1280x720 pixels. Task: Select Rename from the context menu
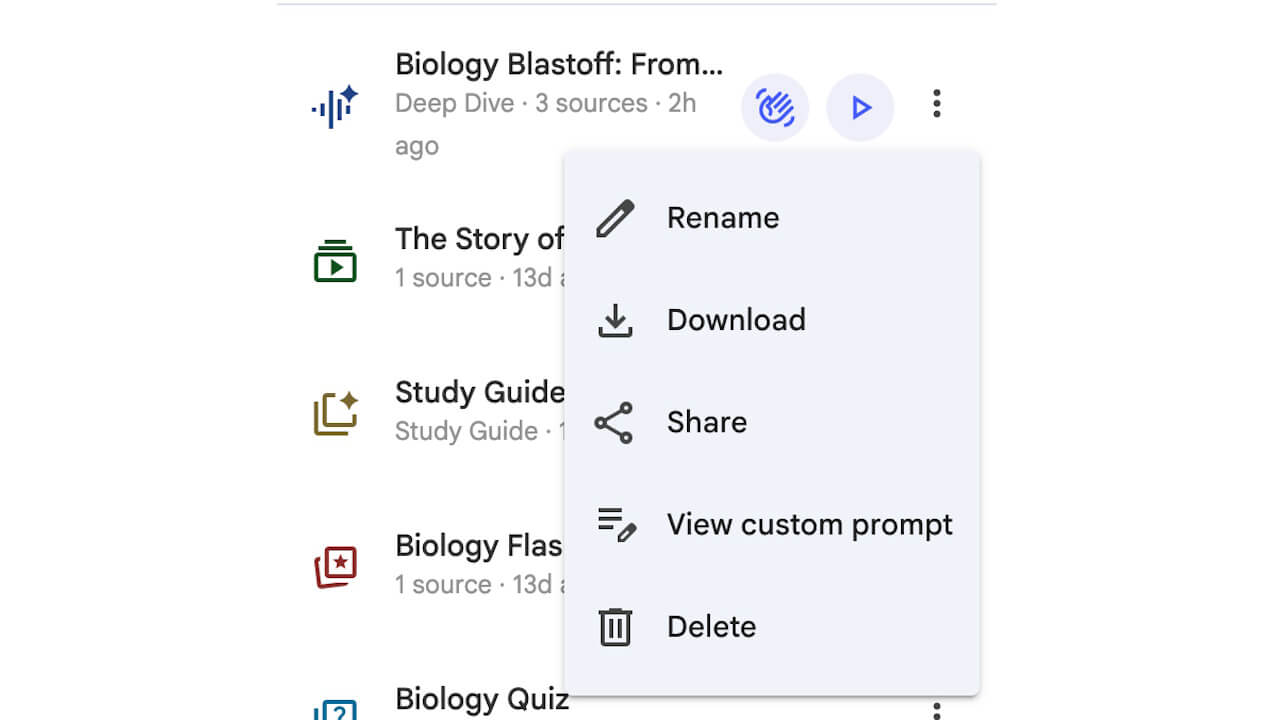[x=722, y=218]
